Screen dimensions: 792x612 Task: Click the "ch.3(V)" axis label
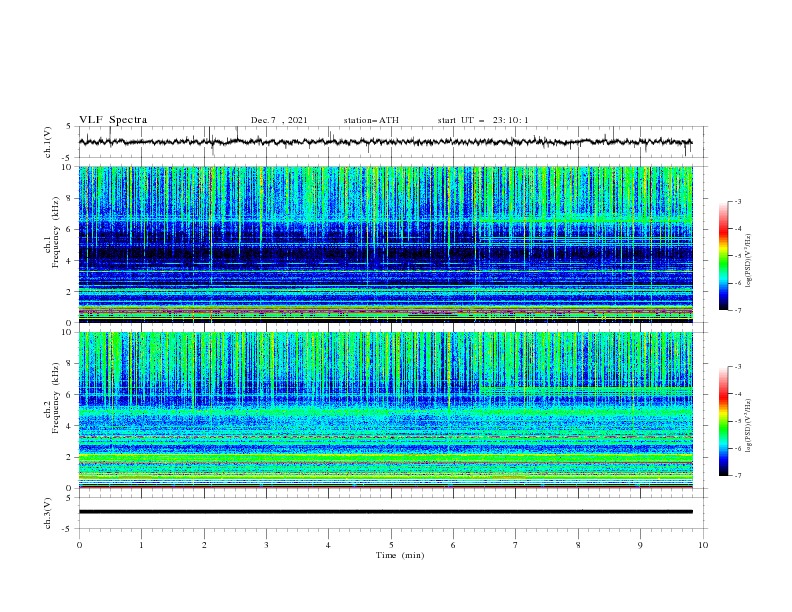[x=48, y=513]
